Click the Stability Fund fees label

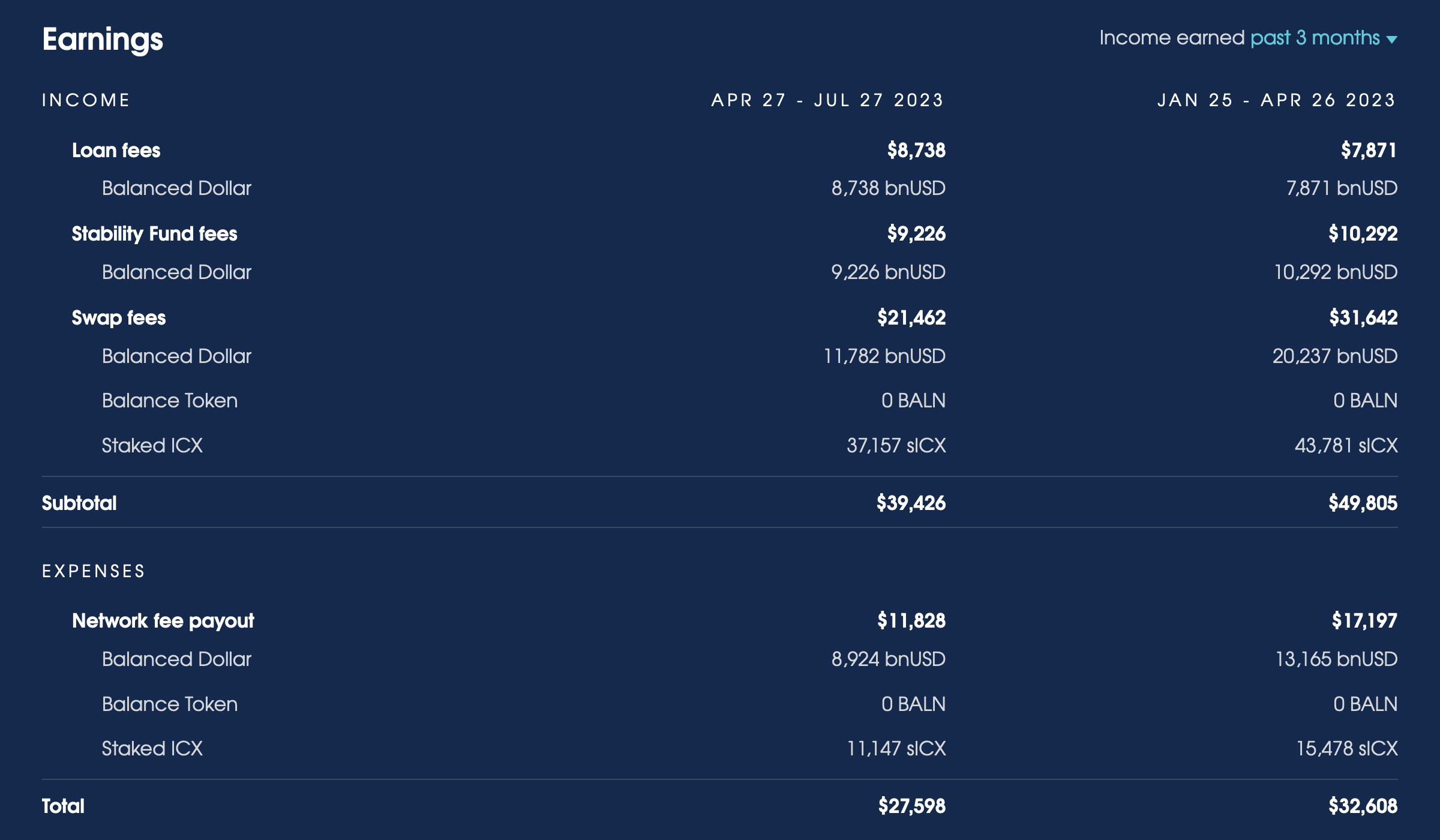coord(155,234)
